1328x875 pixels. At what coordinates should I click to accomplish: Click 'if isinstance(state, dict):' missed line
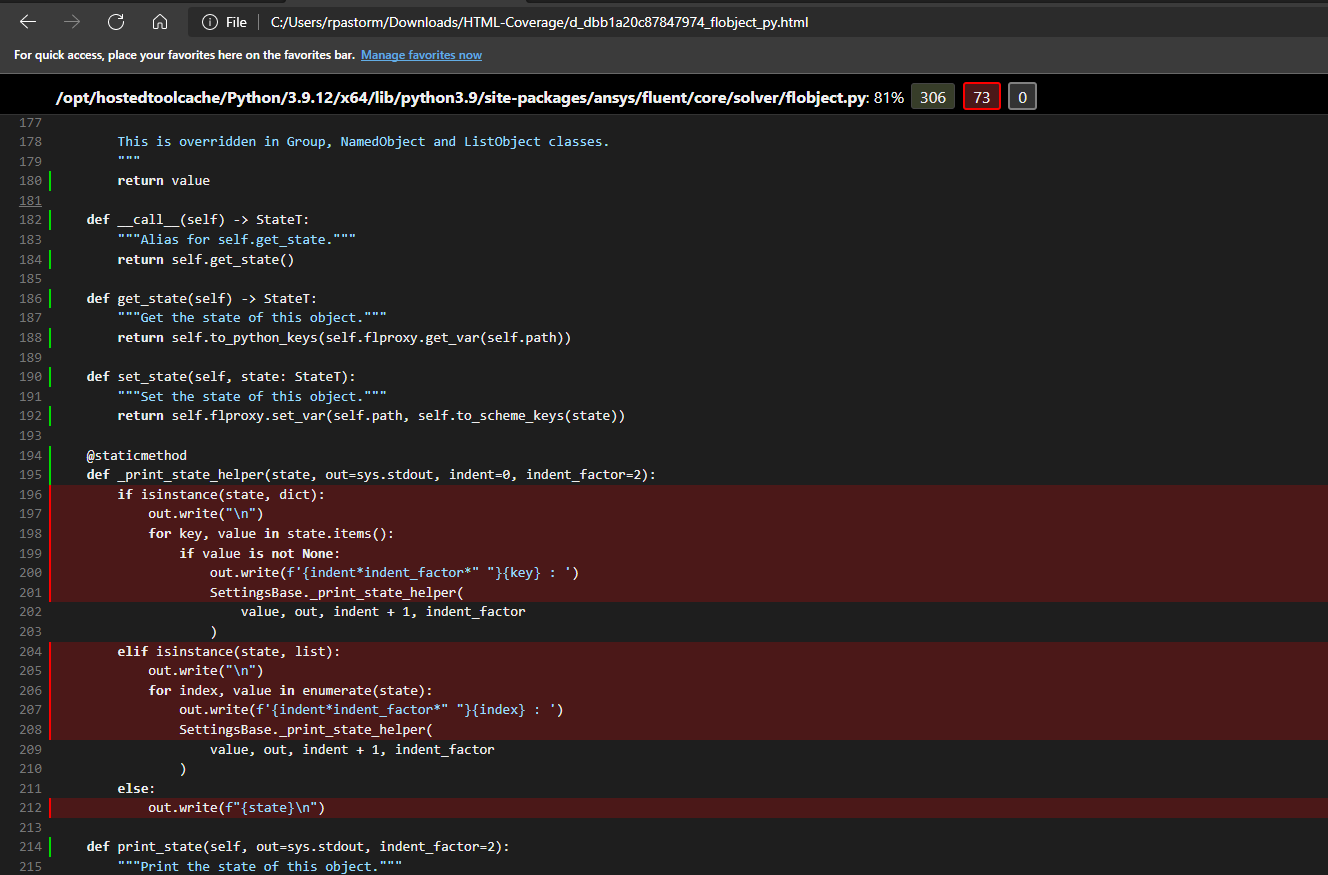point(221,494)
